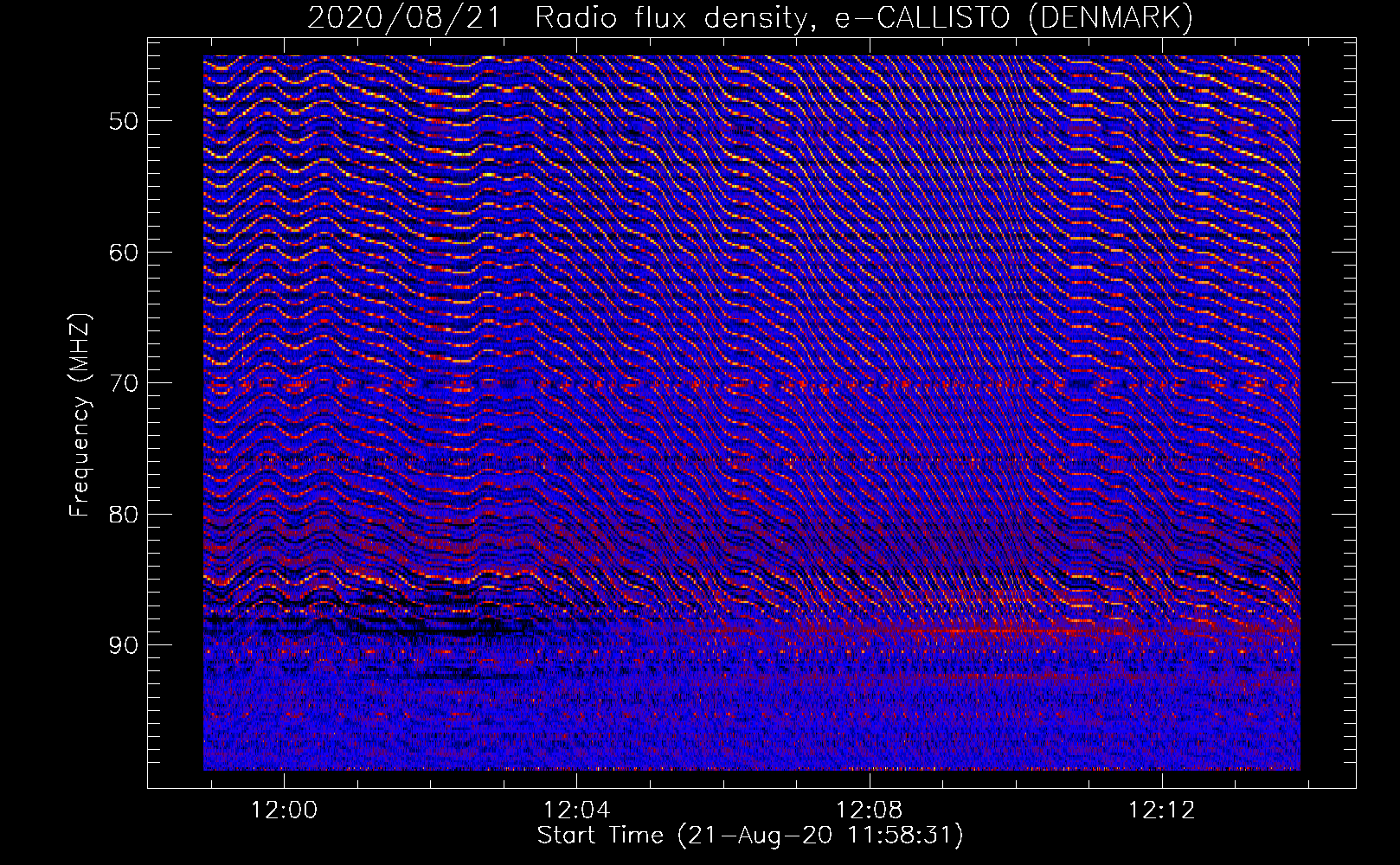Click the 12:00 time tick label

coord(284,811)
